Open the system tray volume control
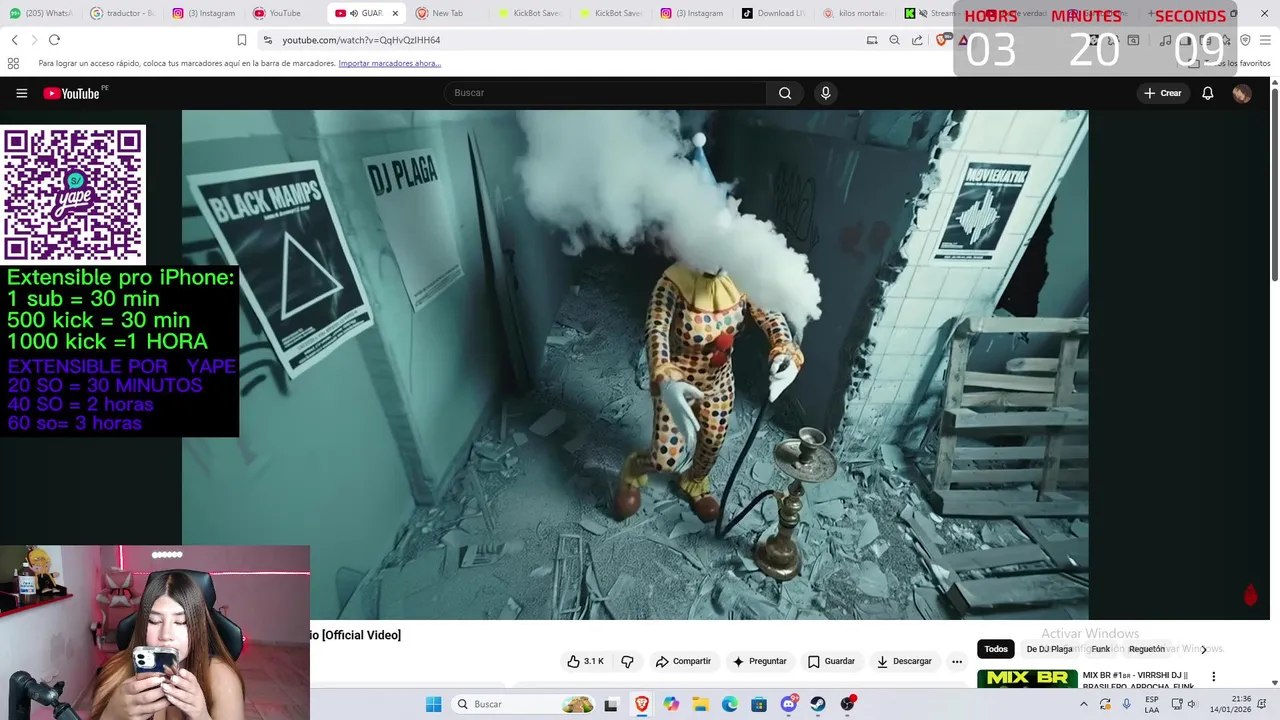Viewport: 1280px width, 720px height. (x=1192, y=704)
